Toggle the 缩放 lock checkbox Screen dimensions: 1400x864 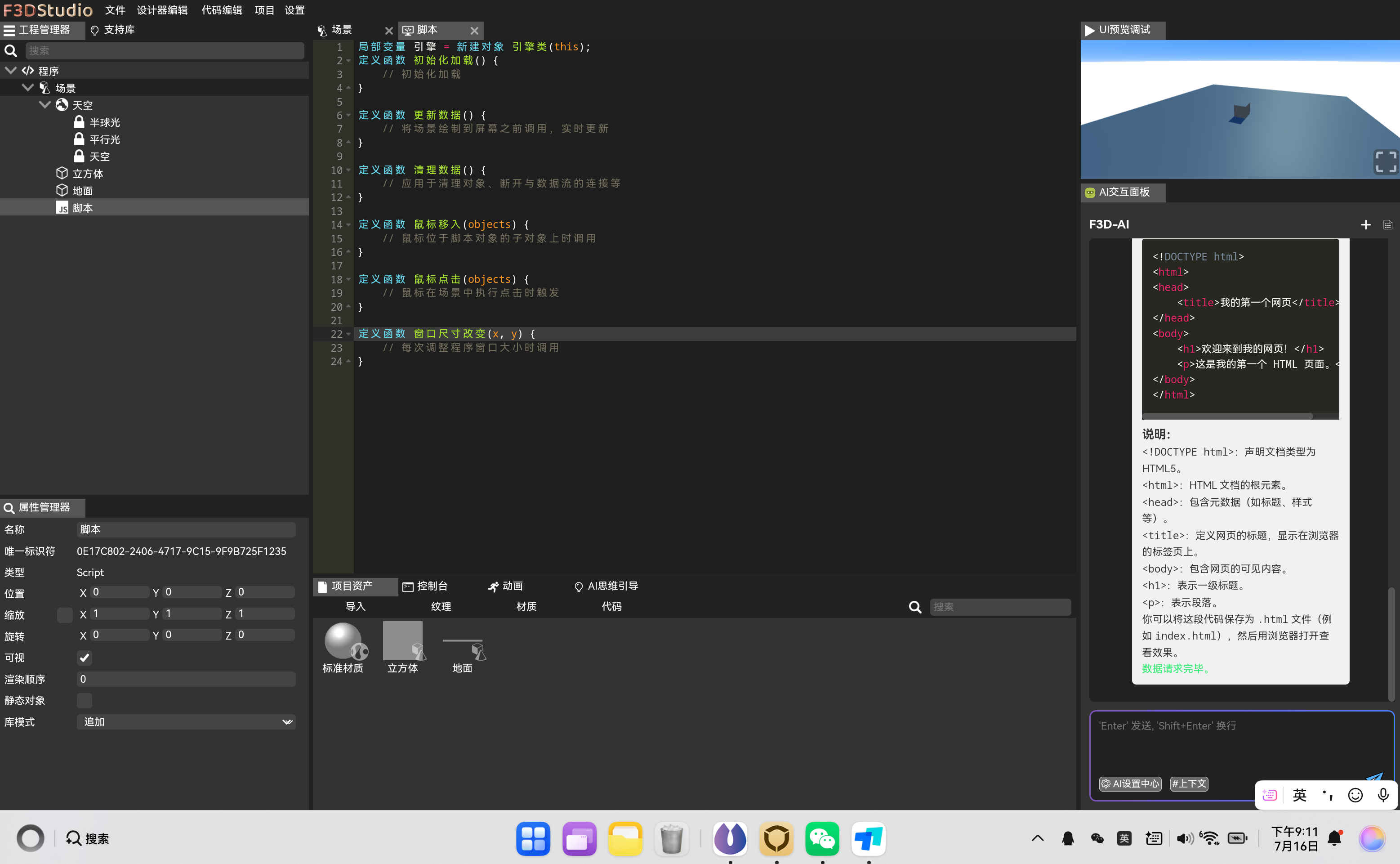[x=65, y=615]
